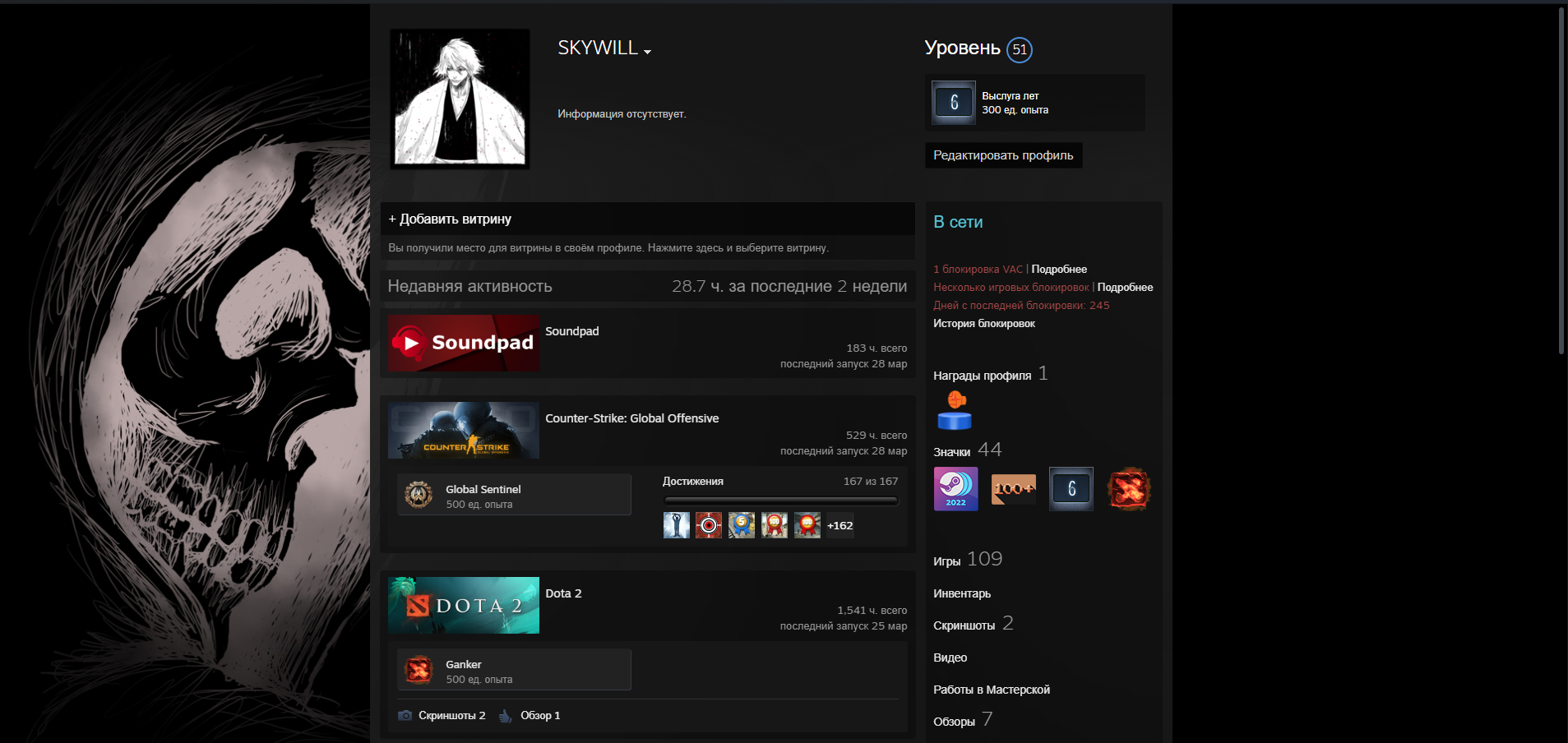Click the text "1 блокировка VAC"

coord(978,270)
